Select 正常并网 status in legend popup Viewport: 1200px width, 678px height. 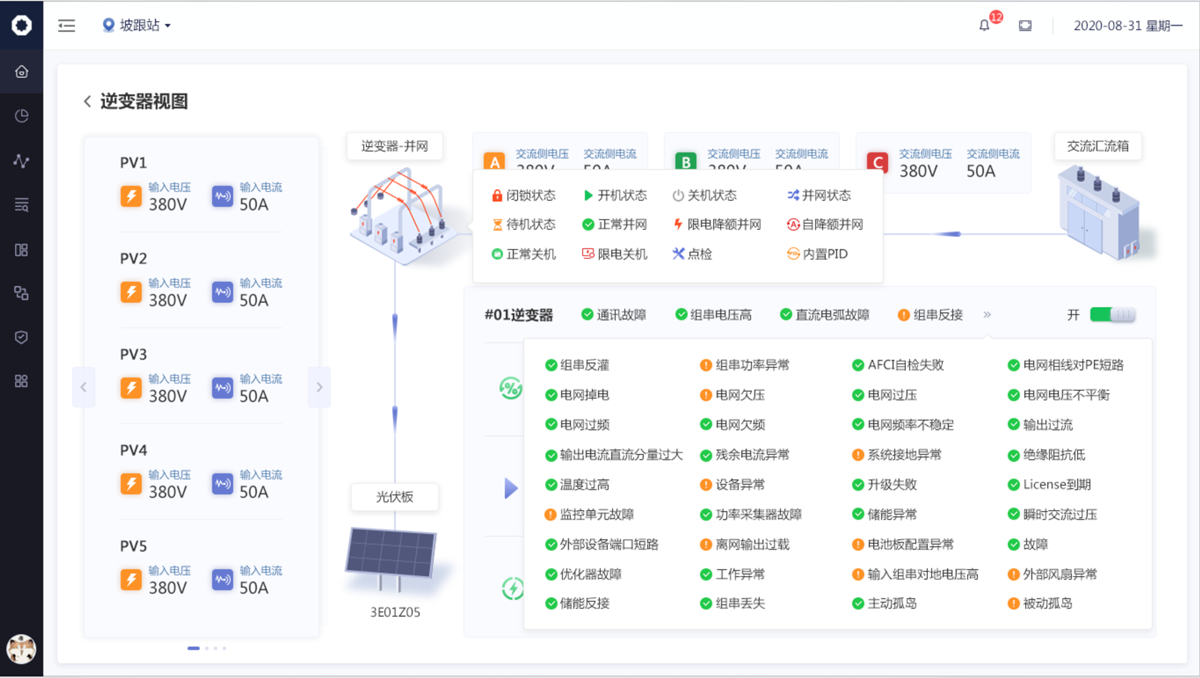pyautogui.click(x=615, y=225)
